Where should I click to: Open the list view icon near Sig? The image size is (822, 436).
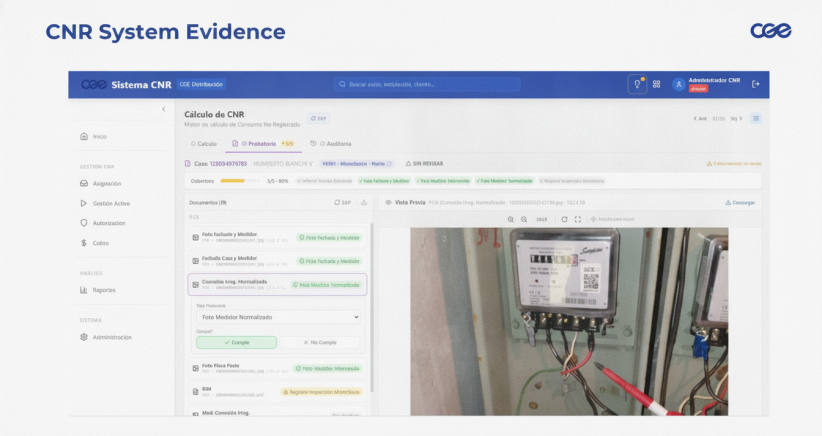point(755,118)
